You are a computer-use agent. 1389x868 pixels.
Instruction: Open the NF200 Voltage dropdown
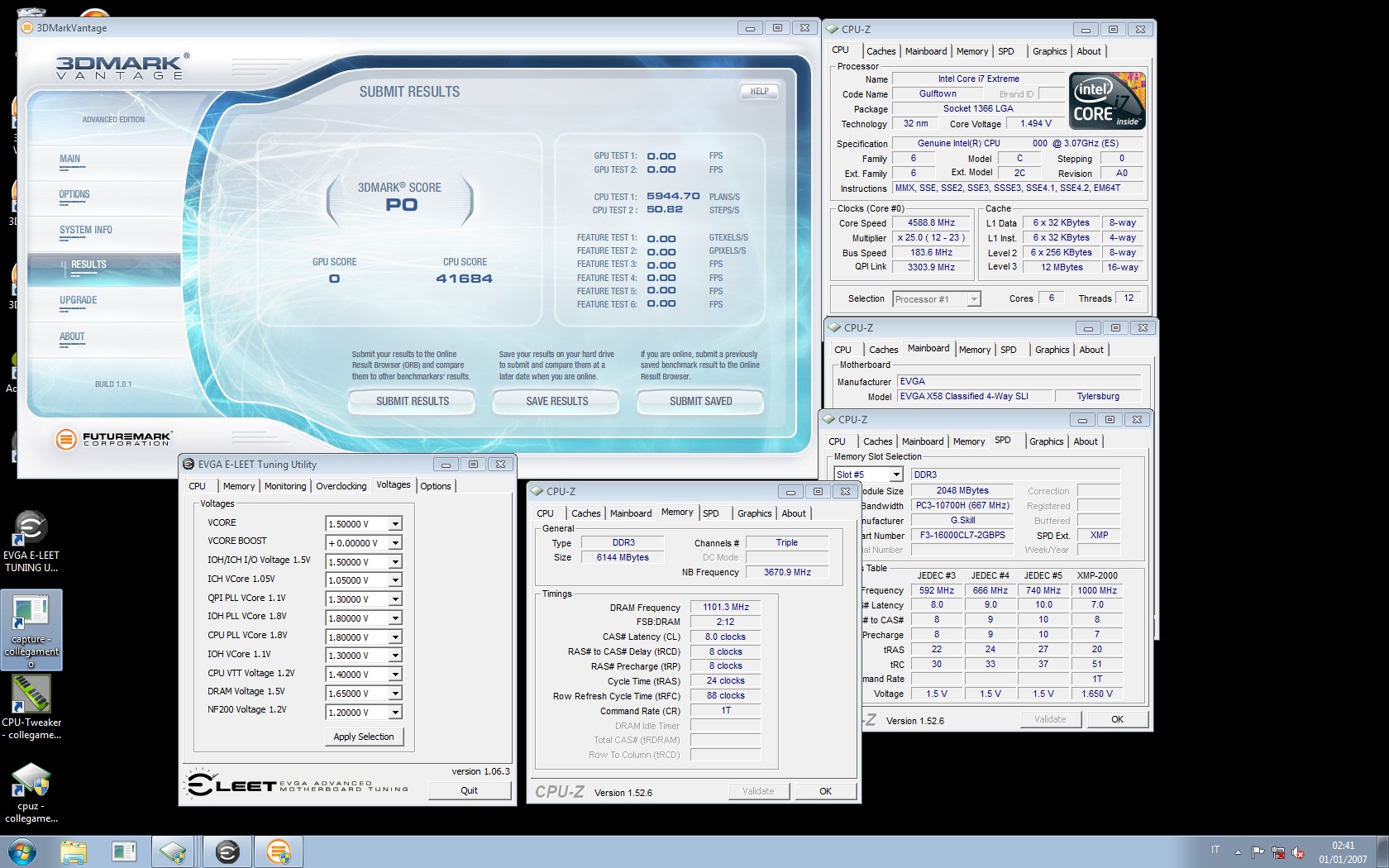pos(395,713)
